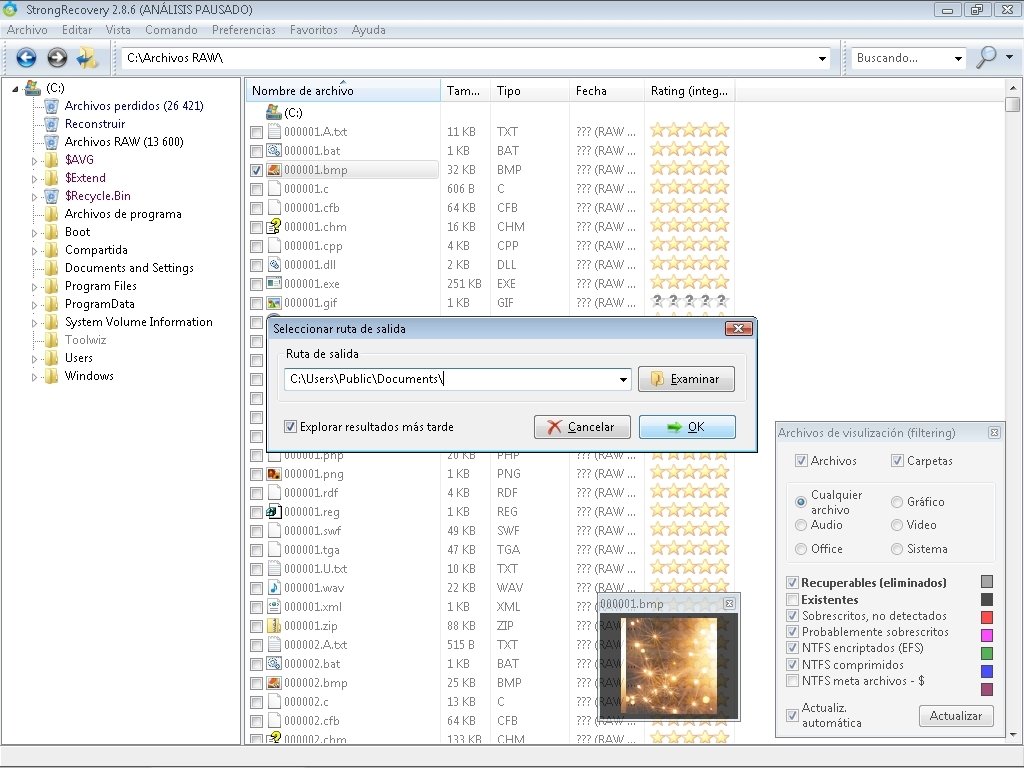Close the 000001.bmp preview panel
The image size is (1024, 768).
pyautogui.click(x=729, y=603)
